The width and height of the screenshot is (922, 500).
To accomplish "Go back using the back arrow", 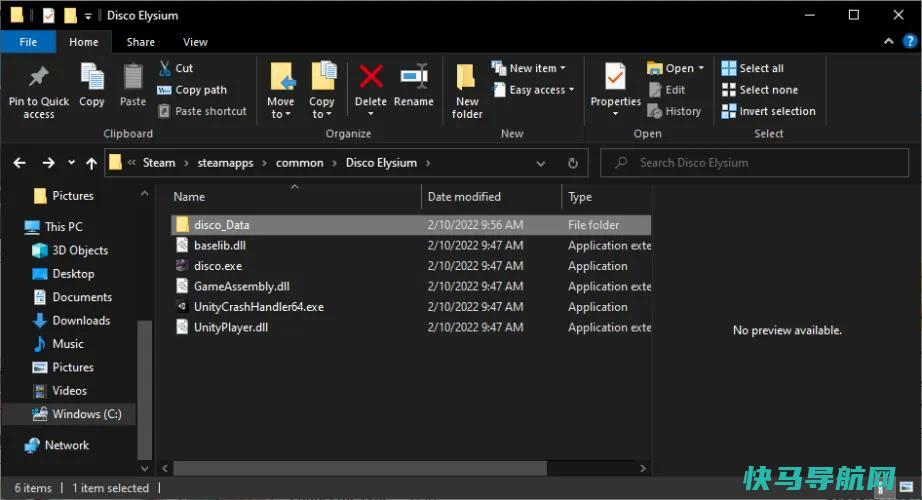I will pyautogui.click(x=19, y=163).
